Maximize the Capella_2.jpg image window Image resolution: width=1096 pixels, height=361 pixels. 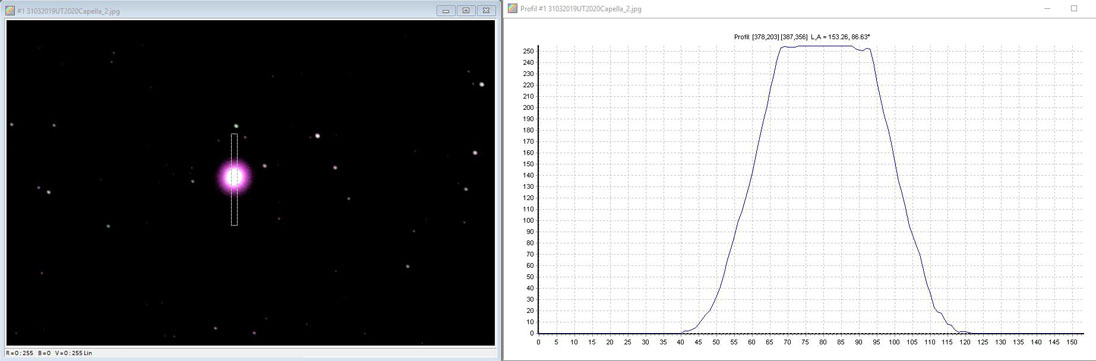point(466,10)
